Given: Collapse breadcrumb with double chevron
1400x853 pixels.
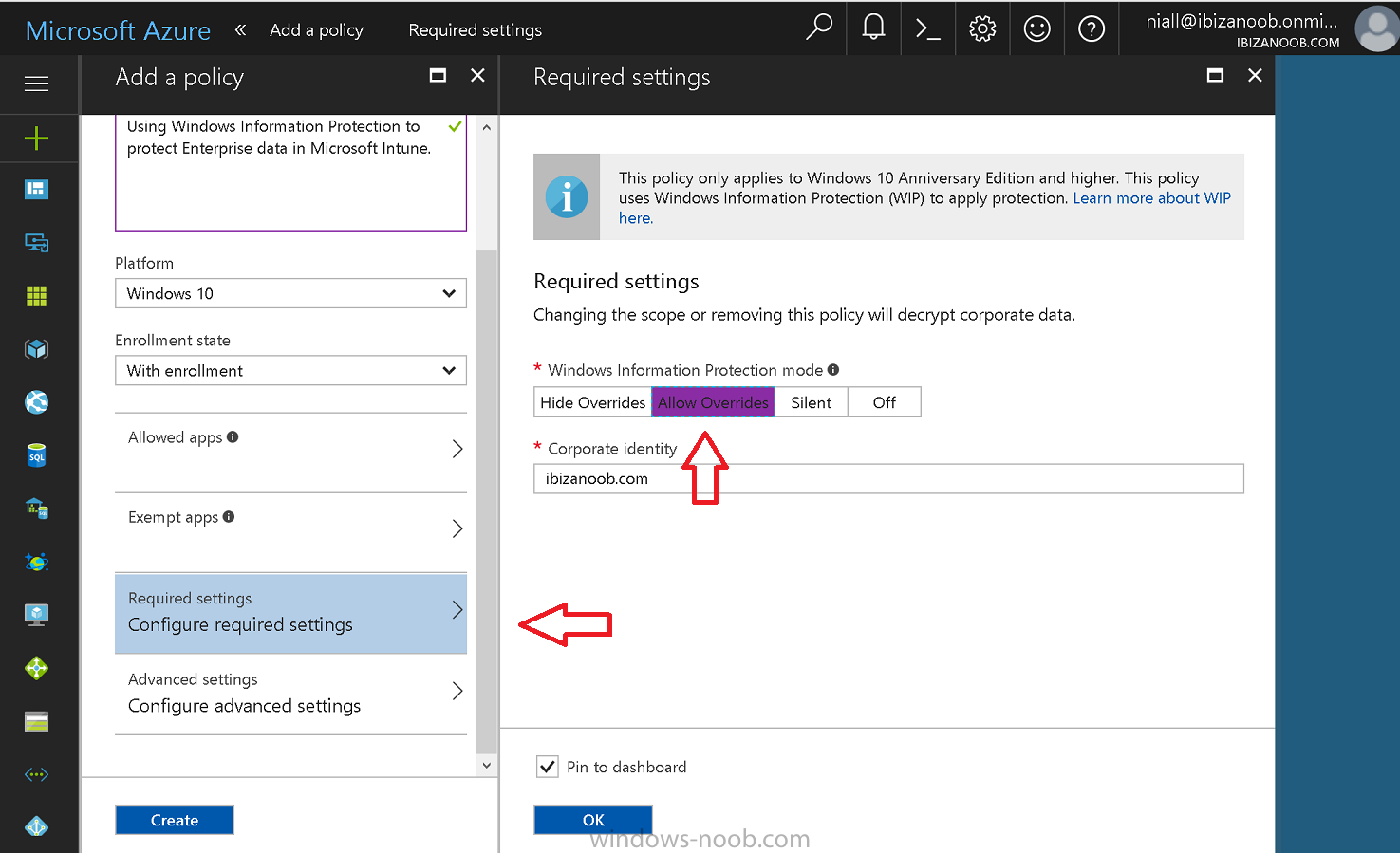Looking at the screenshot, I should pos(240,29).
